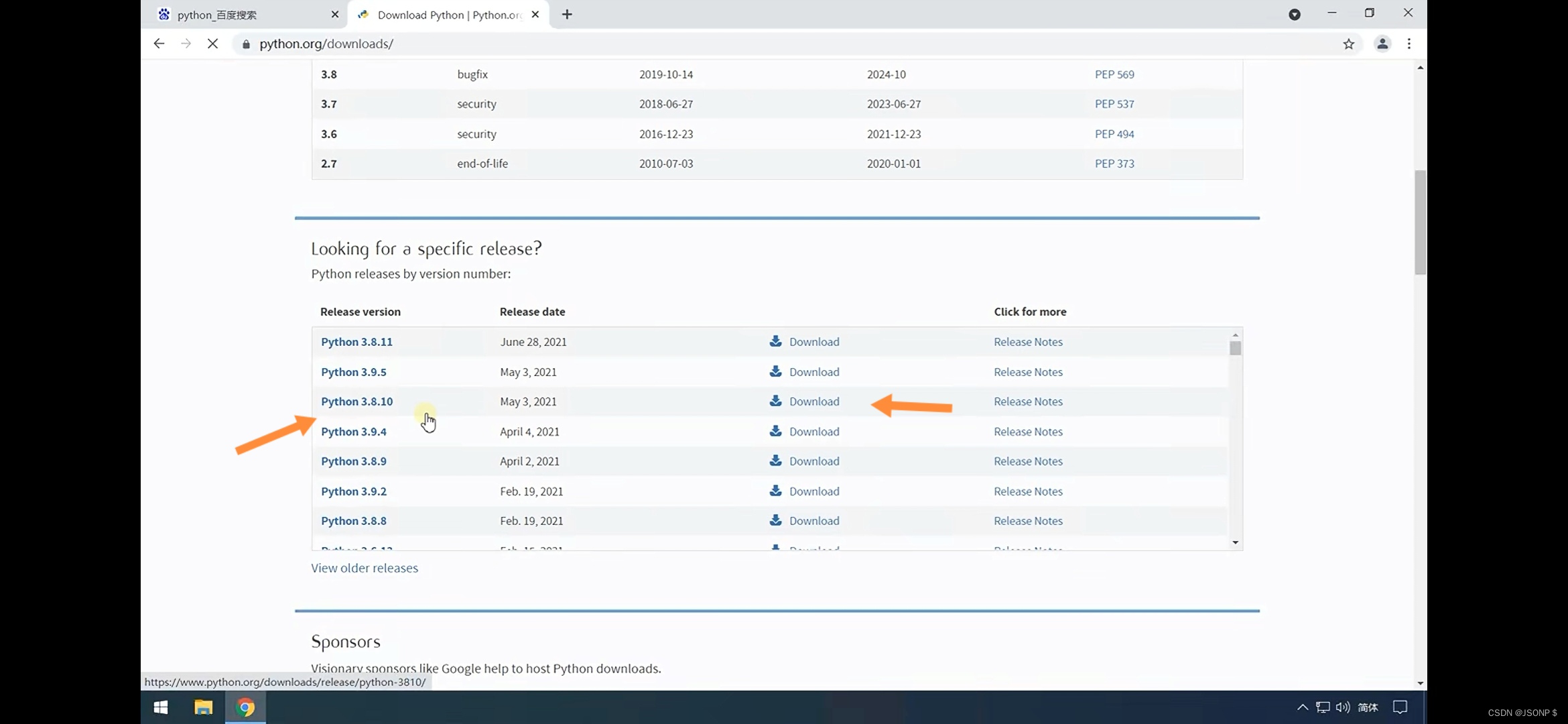1568x724 pixels.
Task: Open Release Notes for Python 3.8.10
Action: coord(1028,402)
